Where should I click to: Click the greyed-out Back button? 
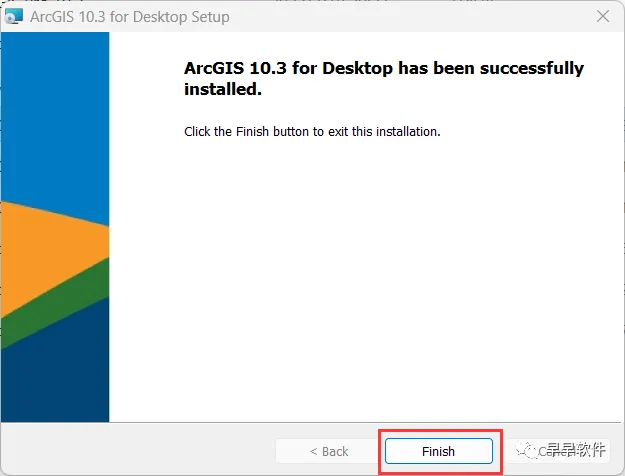pos(328,451)
